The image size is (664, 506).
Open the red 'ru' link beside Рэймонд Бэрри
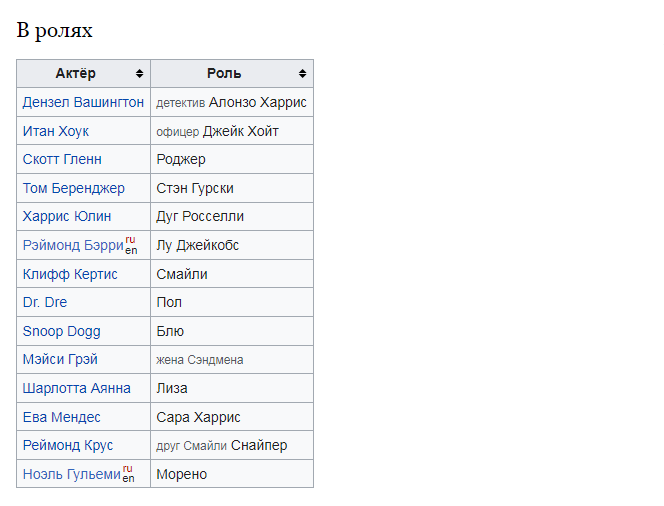130,240
